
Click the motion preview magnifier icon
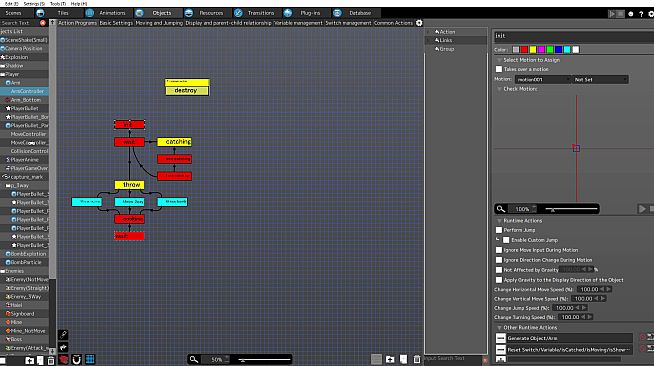point(501,209)
